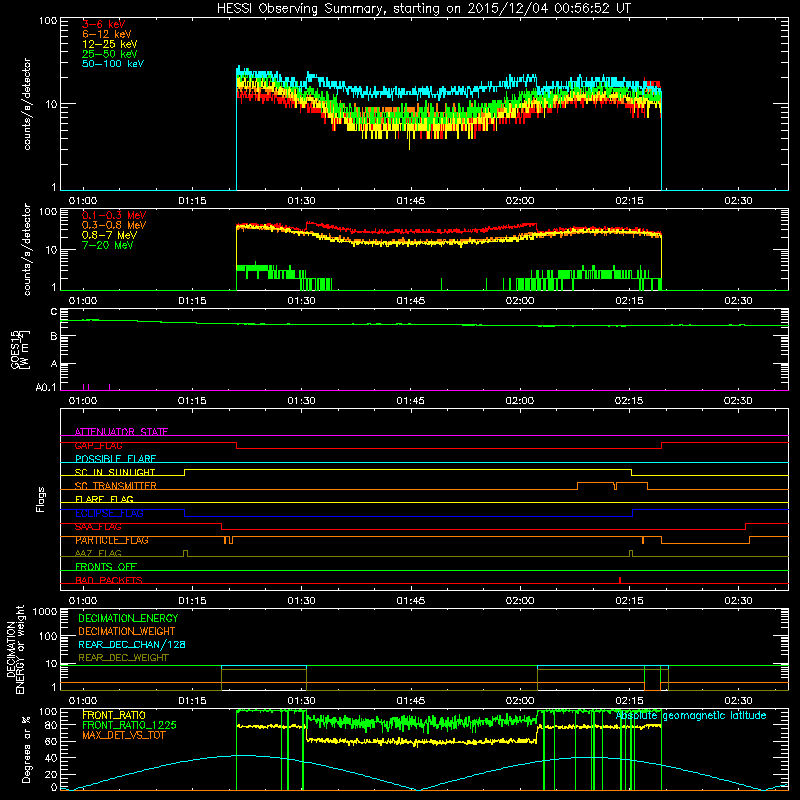Image resolution: width=800 pixels, height=800 pixels.
Task: Select the PARTICLE_FLAG label
Action: pos(112,540)
